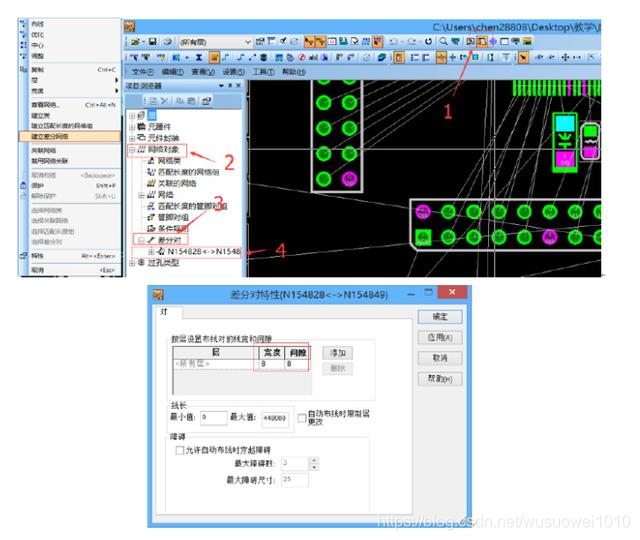Click the red circular no-entry icon
The width and height of the screenshot is (640, 540).
click(x=302, y=58)
